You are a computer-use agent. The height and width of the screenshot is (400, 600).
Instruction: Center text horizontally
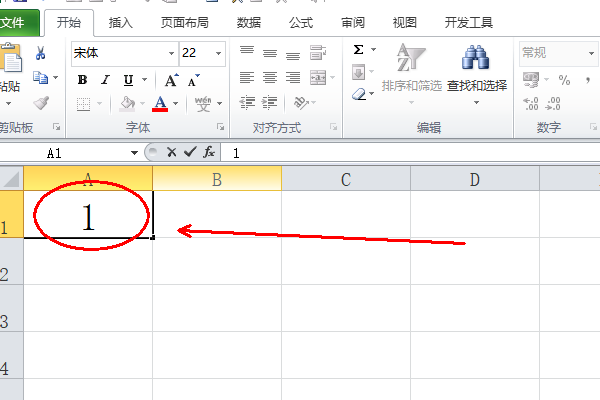click(x=270, y=77)
